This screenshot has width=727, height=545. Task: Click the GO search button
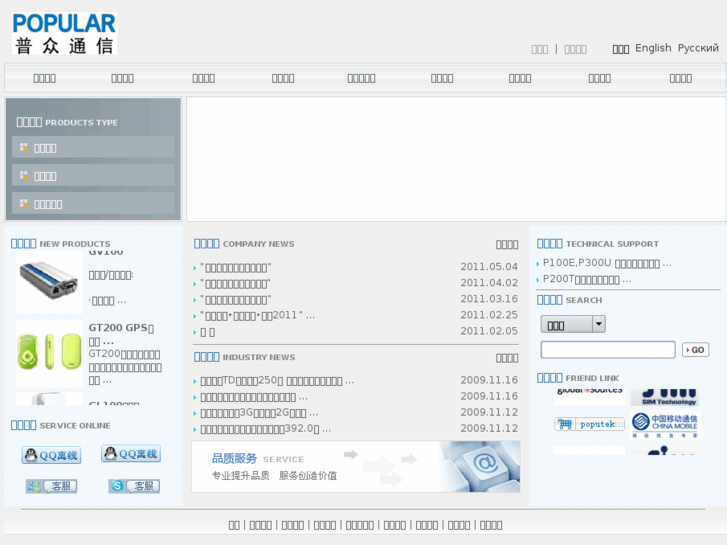(695, 350)
